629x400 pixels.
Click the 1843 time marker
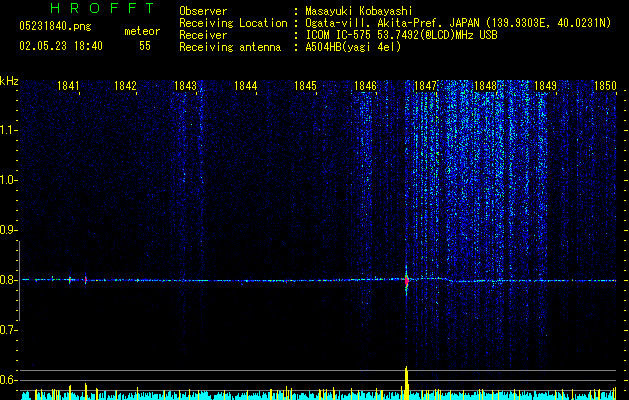pyautogui.click(x=185, y=86)
